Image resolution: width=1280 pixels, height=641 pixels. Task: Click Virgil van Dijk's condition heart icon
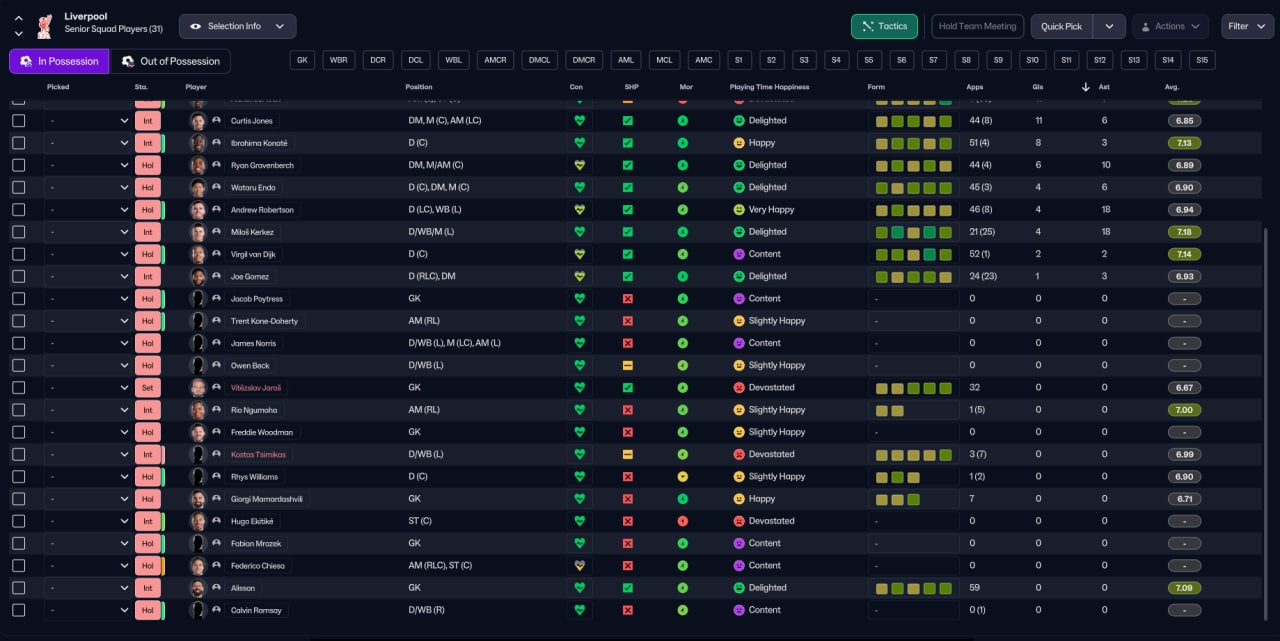[579, 254]
